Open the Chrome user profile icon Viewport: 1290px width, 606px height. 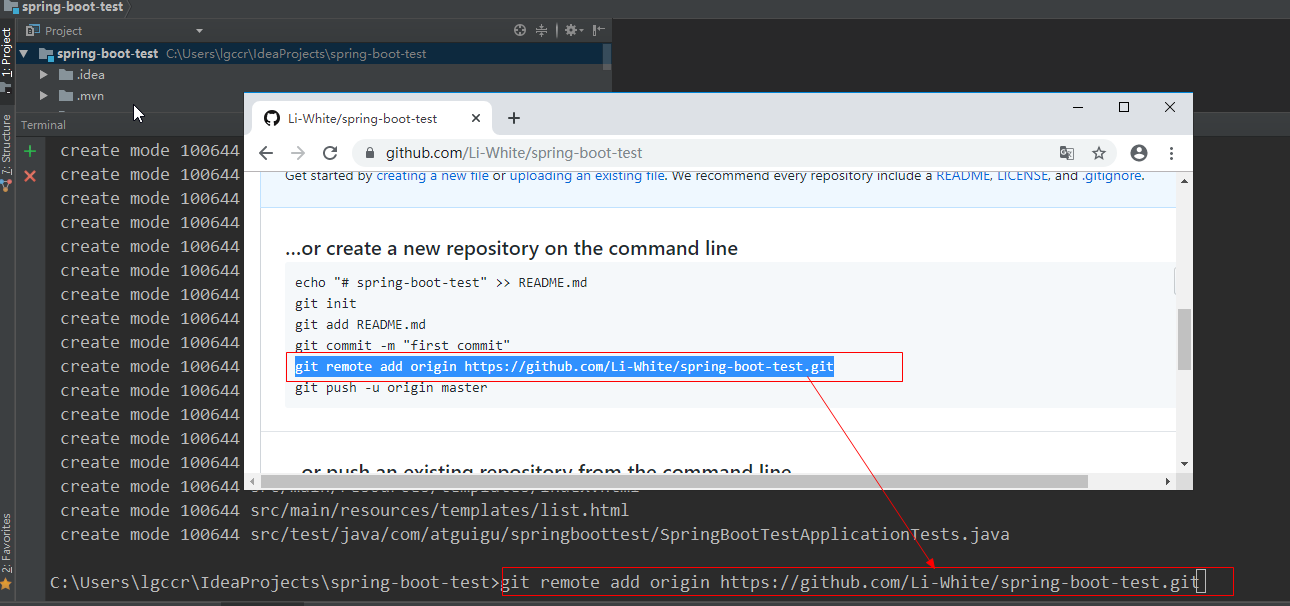[1138, 153]
